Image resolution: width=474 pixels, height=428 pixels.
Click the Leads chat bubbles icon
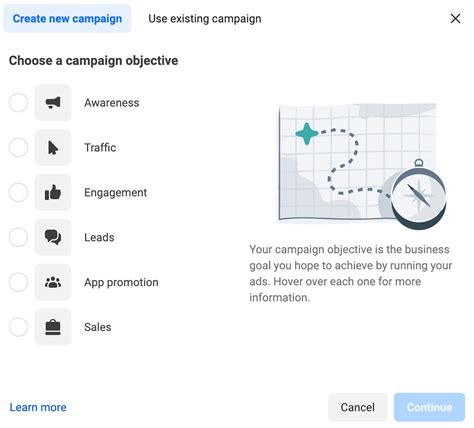[x=53, y=237]
